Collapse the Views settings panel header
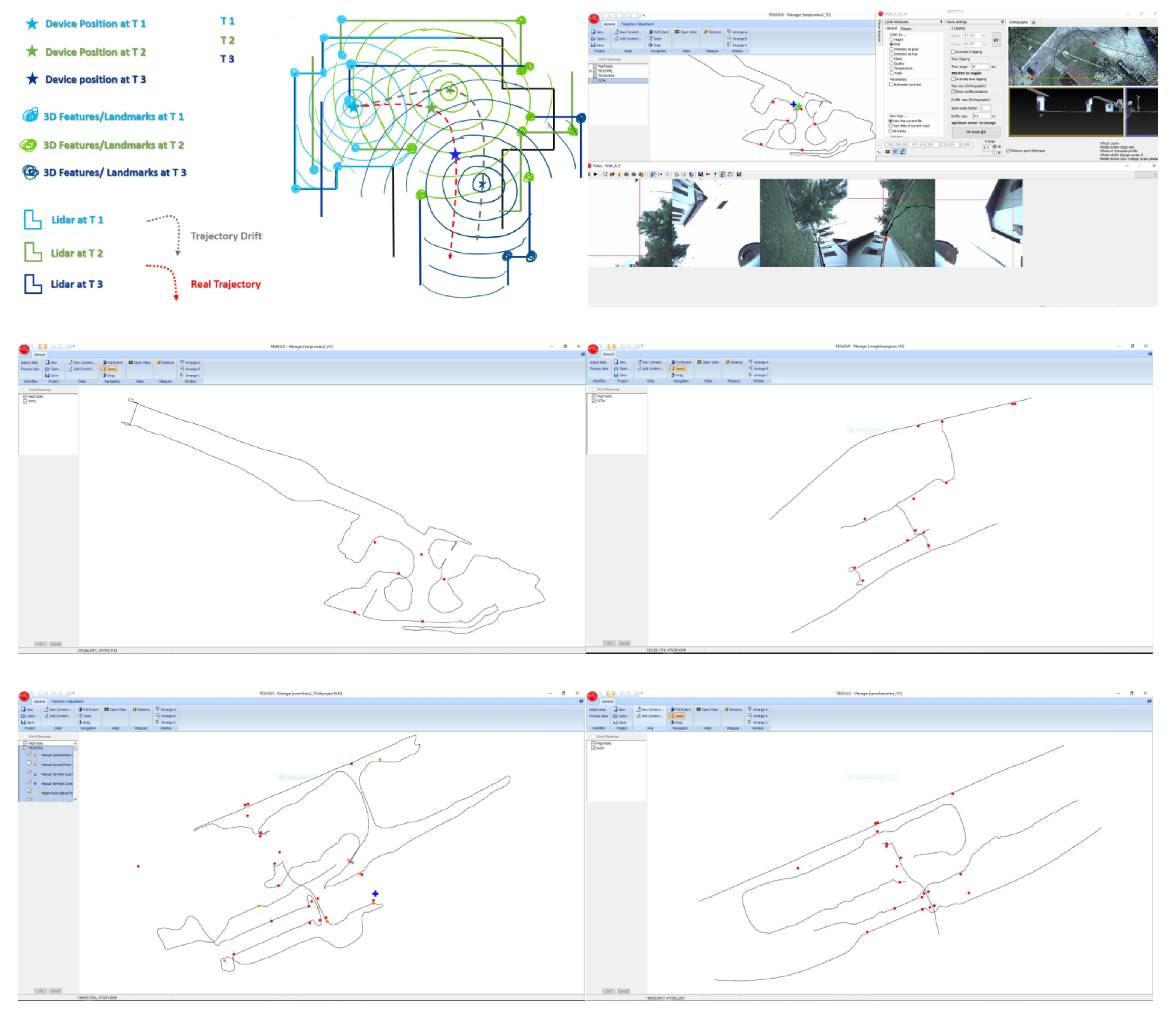 click(1002, 21)
